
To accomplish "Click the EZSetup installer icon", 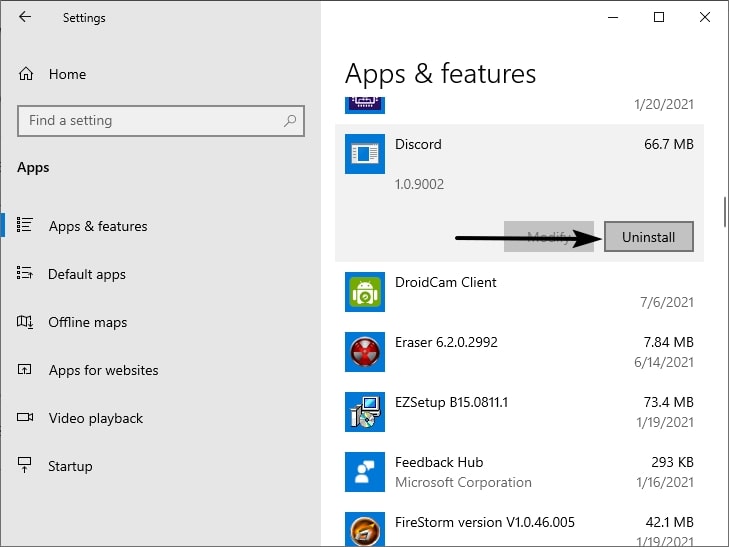I will tap(364, 412).
